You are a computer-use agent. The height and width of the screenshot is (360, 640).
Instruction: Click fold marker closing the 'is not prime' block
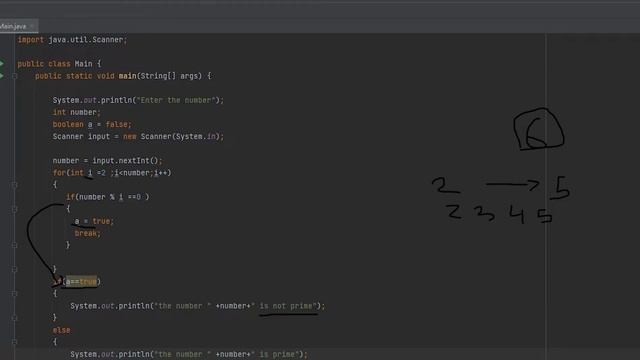click(14, 318)
